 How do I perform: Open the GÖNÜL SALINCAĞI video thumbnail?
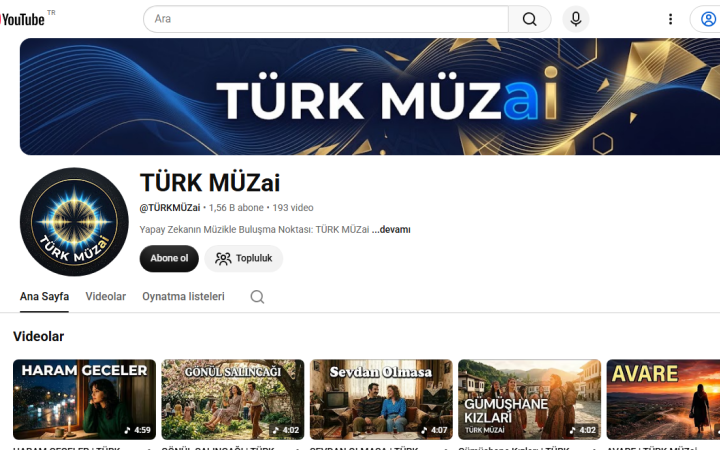click(233, 399)
